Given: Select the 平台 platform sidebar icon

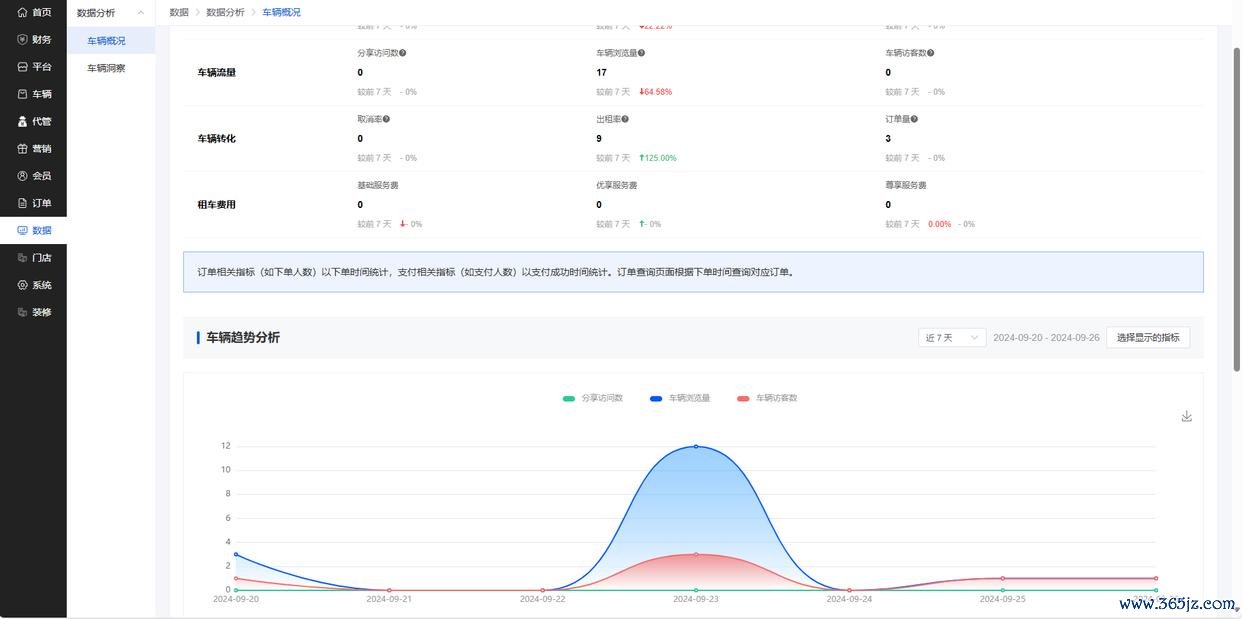Looking at the screenshot, I should tap(22, 67).
